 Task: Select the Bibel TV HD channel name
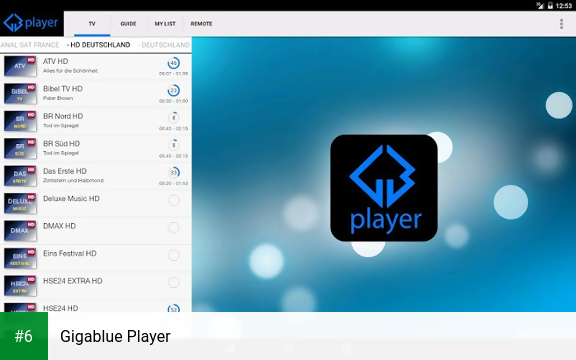(x=63, y=89)
